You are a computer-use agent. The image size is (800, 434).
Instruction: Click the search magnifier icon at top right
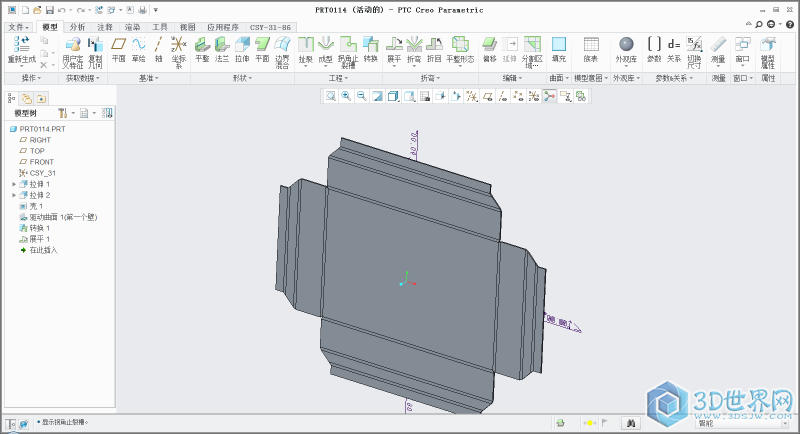(x=759, y=24)
